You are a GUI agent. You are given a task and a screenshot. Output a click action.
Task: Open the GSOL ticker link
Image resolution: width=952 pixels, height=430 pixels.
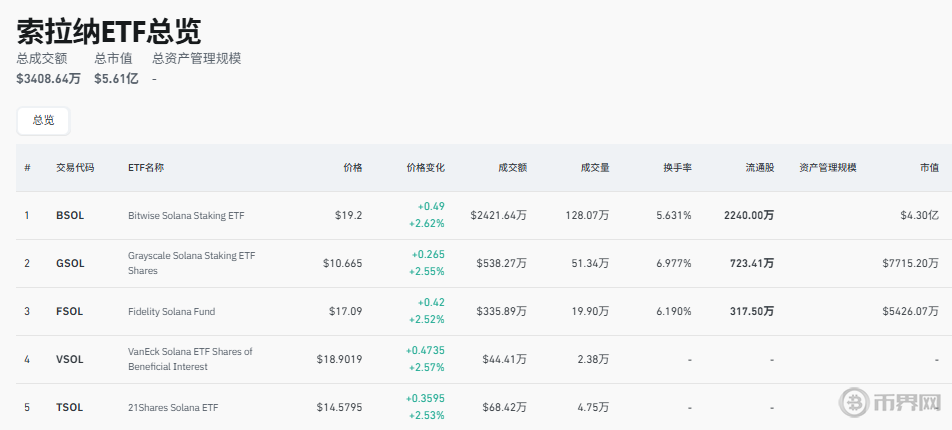click(70, 263)
